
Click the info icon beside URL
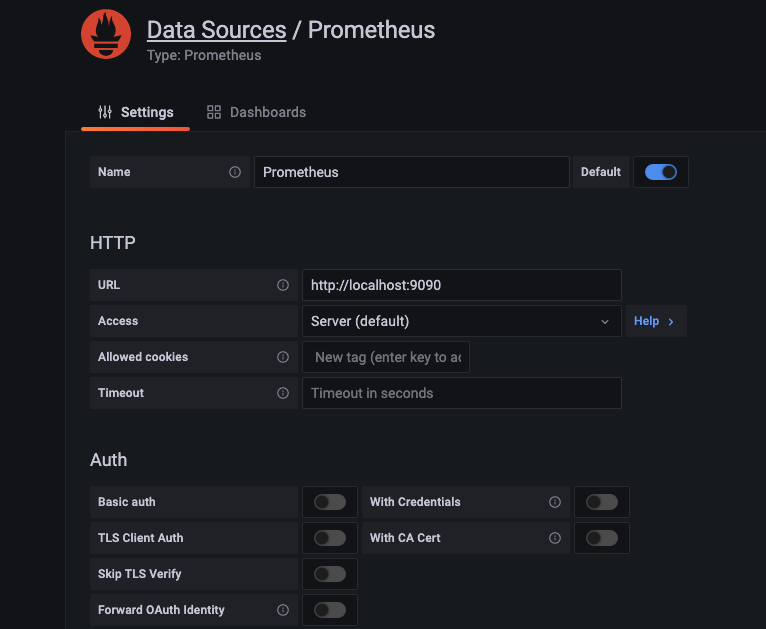click(283, 285)
